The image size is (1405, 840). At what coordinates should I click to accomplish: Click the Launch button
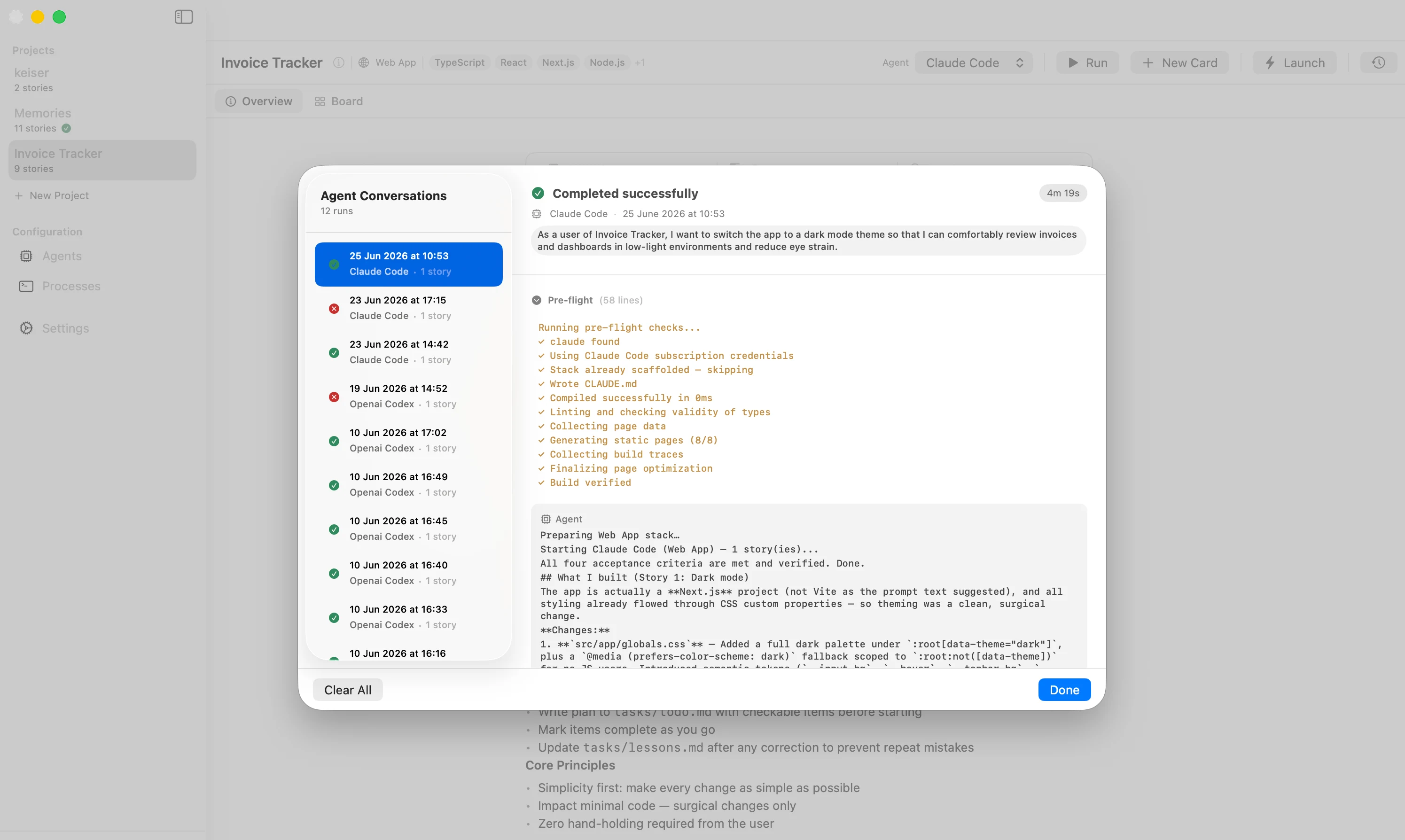pyautogui.click(x=1295, y=63)
